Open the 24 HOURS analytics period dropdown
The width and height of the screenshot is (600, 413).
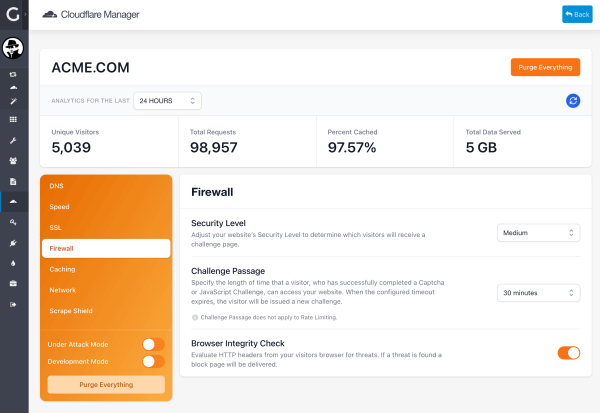[167, 101]
